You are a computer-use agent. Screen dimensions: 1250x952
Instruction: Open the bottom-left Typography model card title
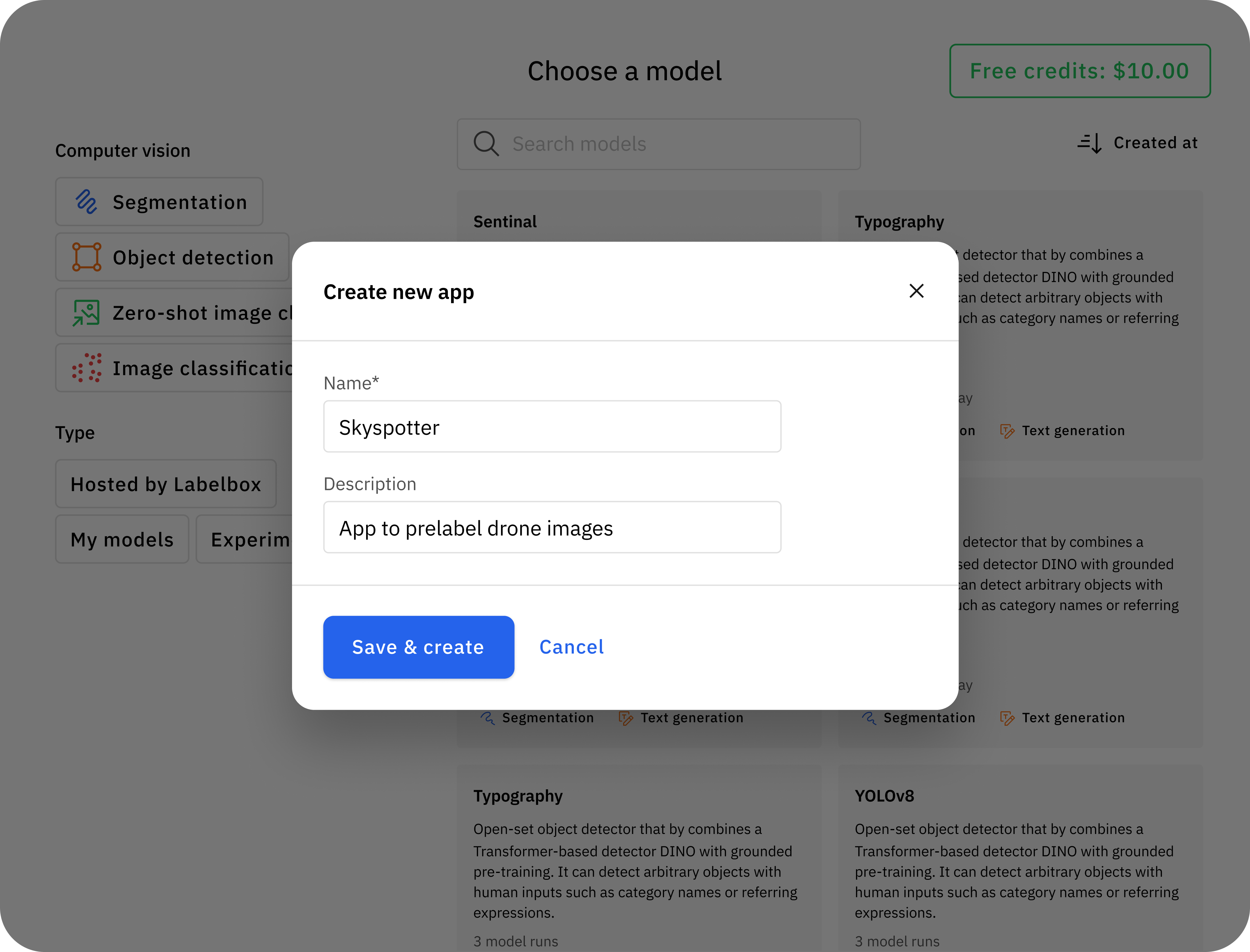click(518, 796)
